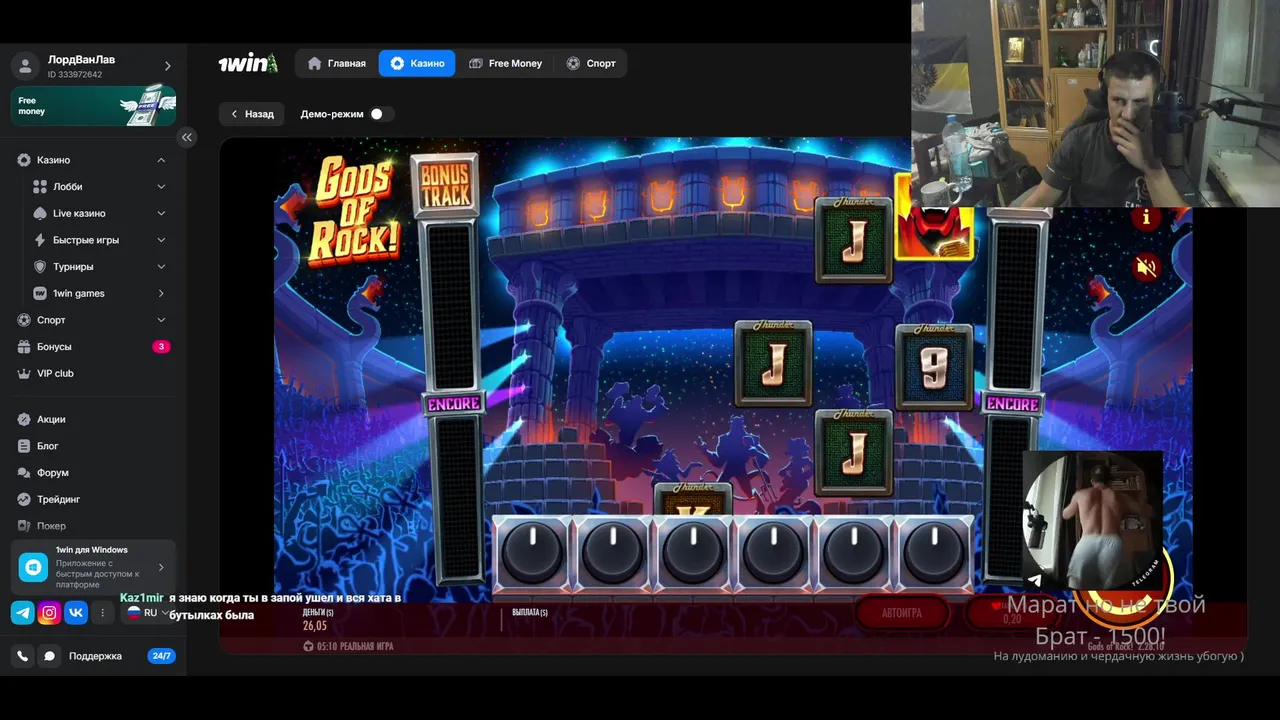1280x720 pixels.
Task: Open the Free money banner
Action: pyautogui.click(x=93, y=106)
